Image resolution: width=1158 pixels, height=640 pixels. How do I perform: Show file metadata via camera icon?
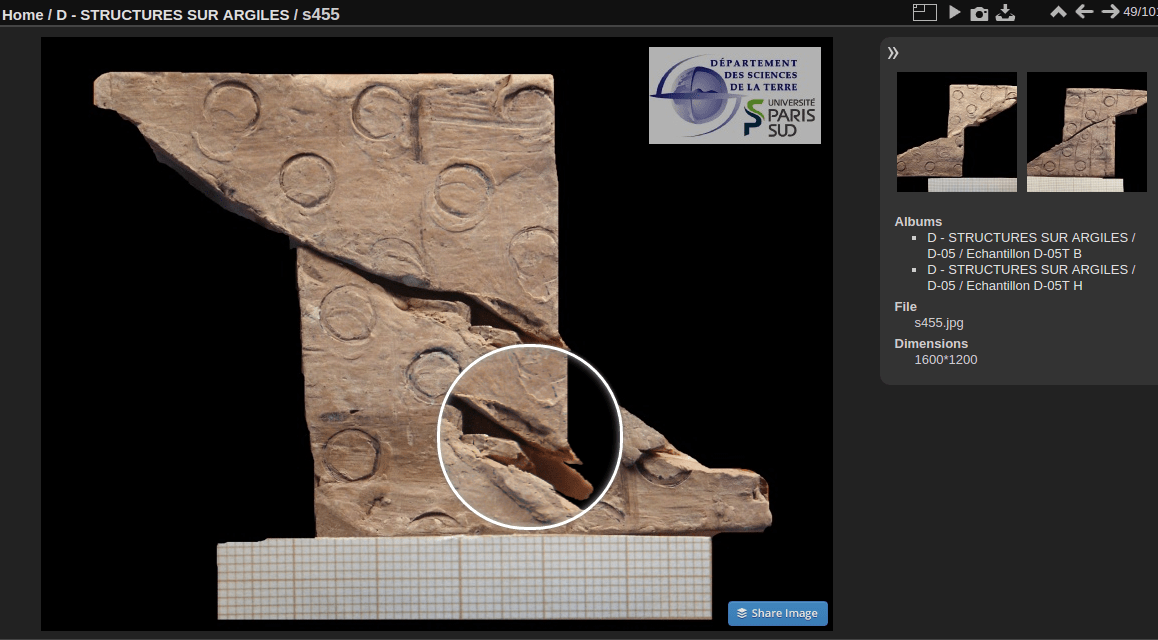tap(980, 13)
